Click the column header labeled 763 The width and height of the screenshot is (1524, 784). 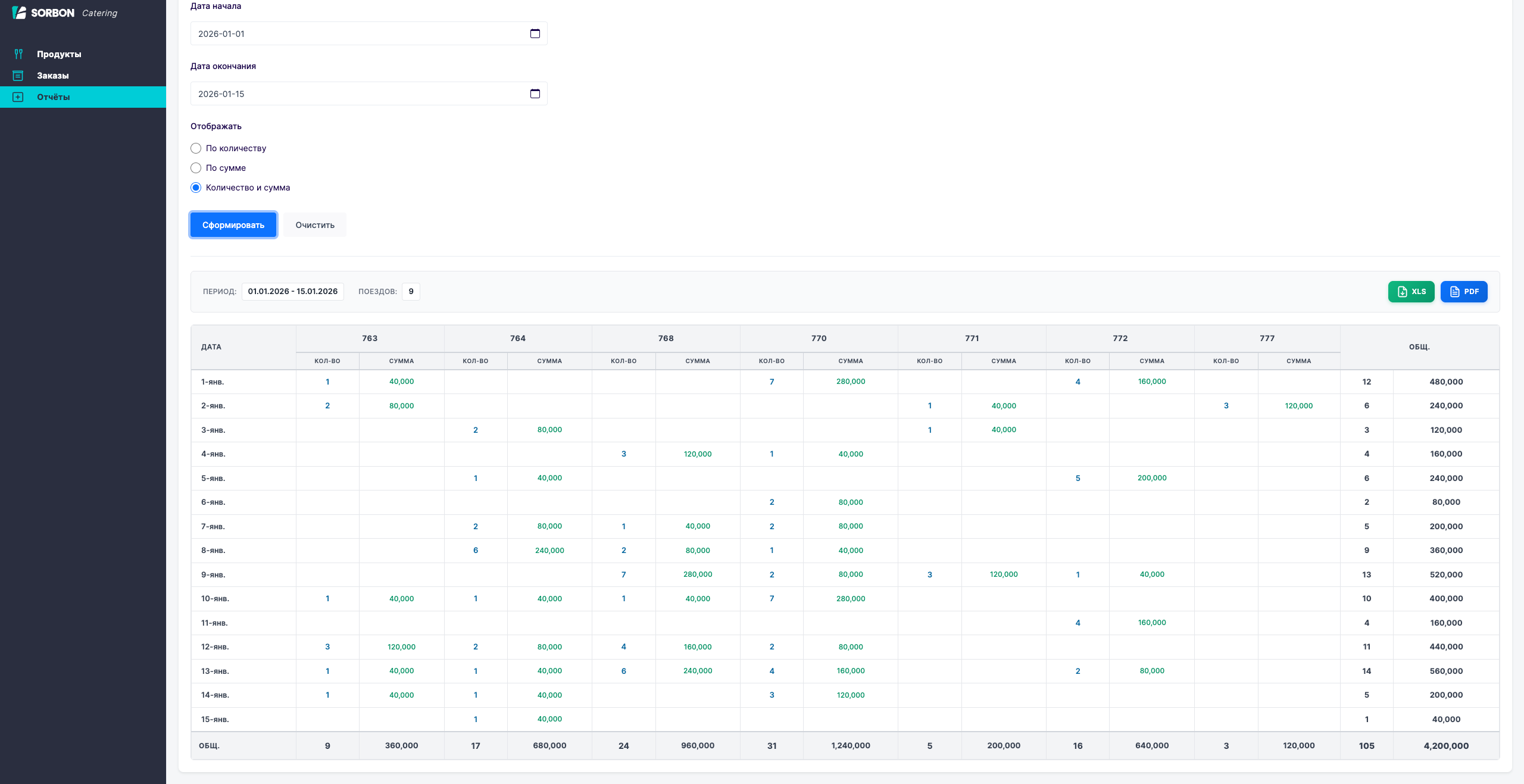(x=370, y=338)
